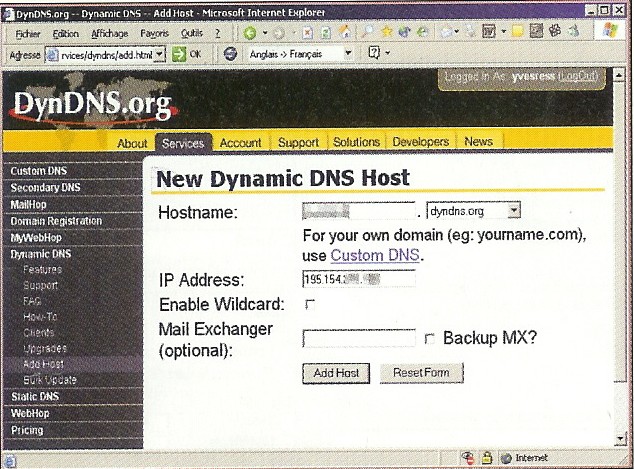Open the Affichage menu
634x469 pixels.
[x=109, y=34]
